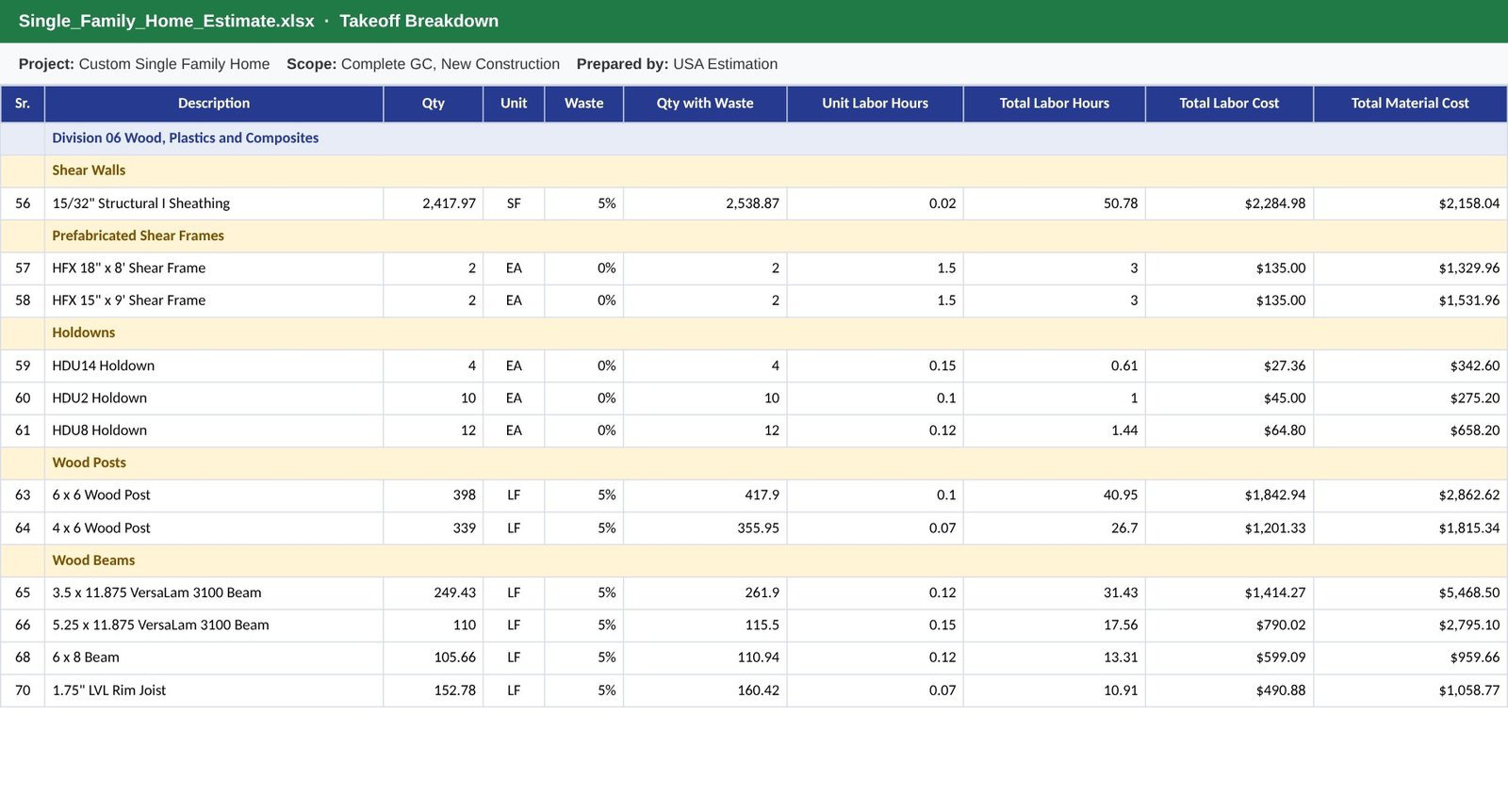Select the Single_Family_Home_Estimate.xlsx title
This screenshot has width=1508, height=812.
tap(166, 21)
